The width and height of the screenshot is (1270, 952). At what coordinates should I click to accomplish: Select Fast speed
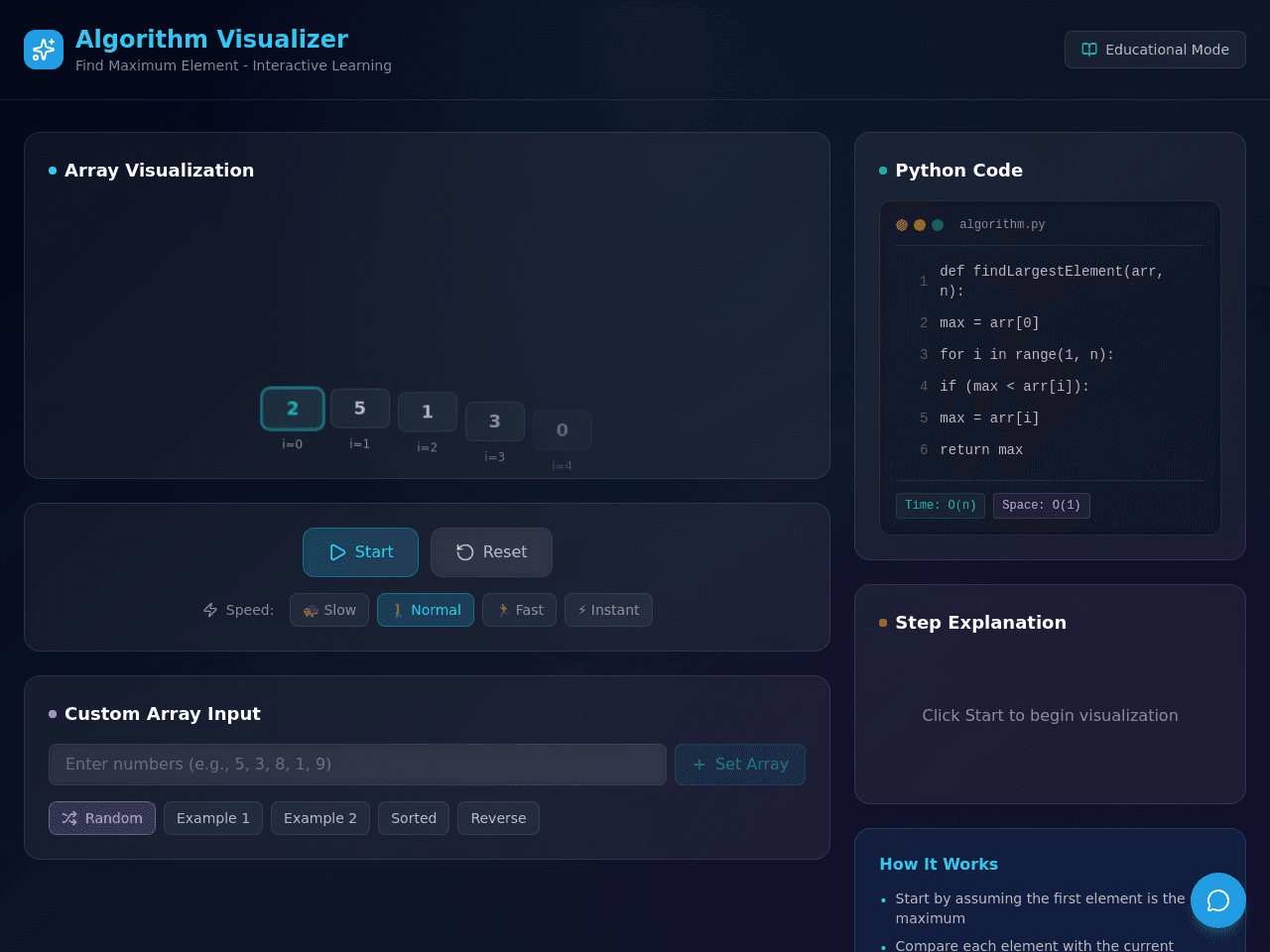coord(519,610)
